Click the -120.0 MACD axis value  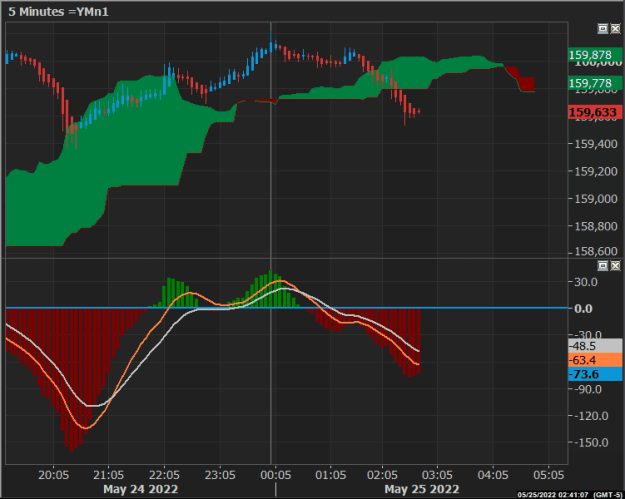point(591,416)
